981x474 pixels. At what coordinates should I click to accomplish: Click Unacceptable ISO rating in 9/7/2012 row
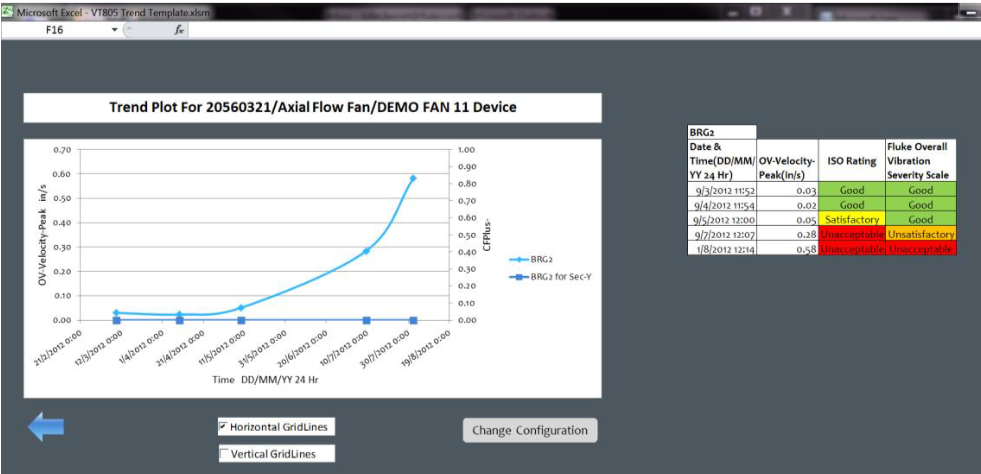851,234
